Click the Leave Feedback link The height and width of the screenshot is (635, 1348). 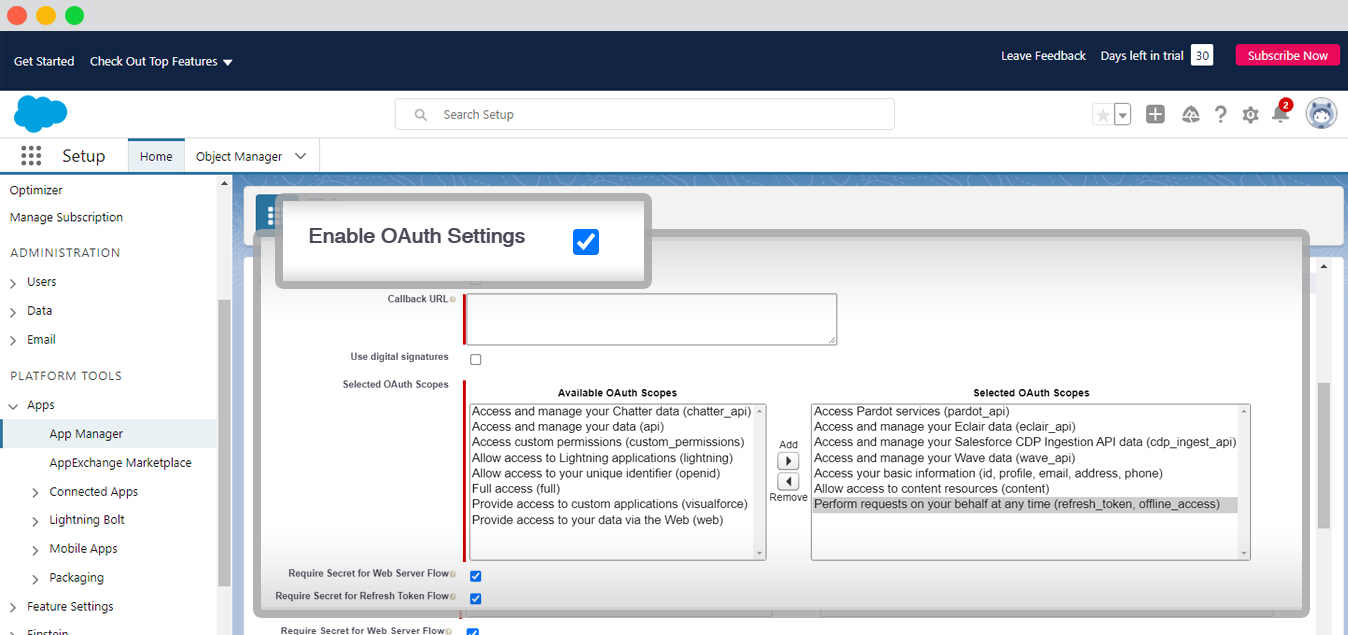coord(1043,56)
